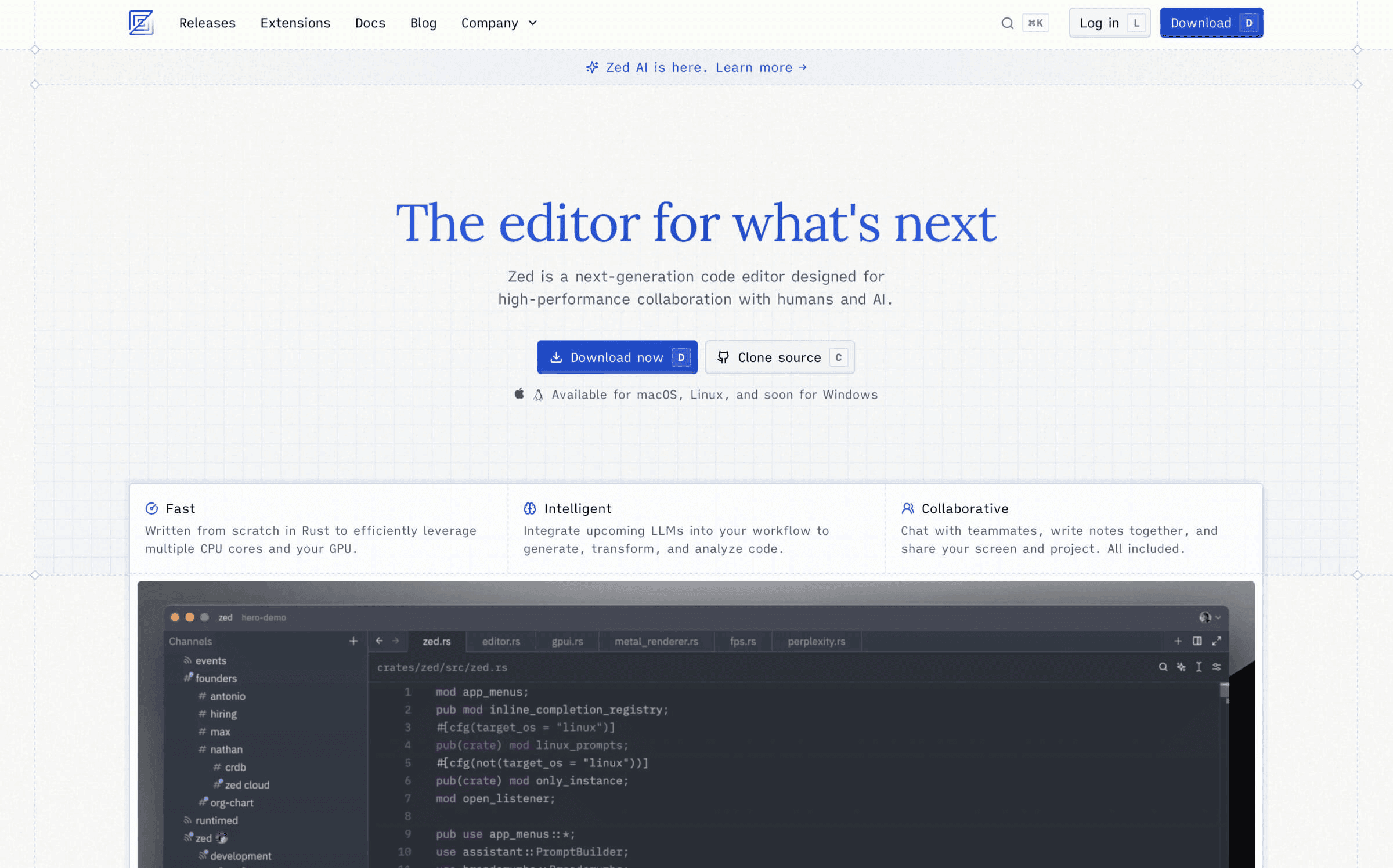
Task: Click the Intelligent brain/circuit icon in features
Action: [x=529, y=508]
